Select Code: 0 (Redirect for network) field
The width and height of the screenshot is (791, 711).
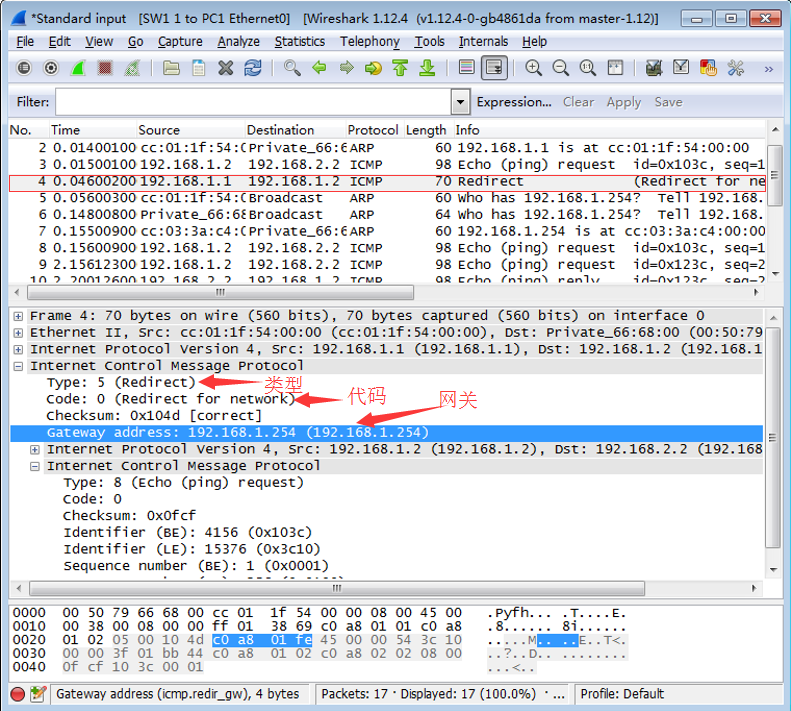coord(171,399)
